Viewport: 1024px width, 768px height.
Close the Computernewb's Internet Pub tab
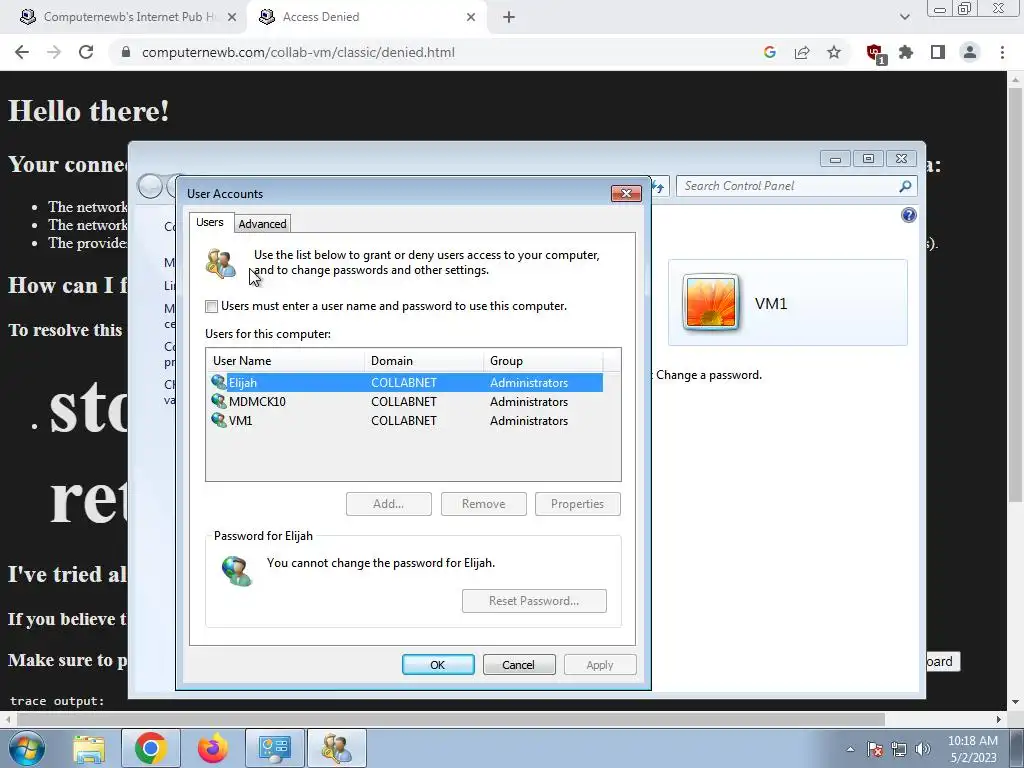click(x=232, y=17)
